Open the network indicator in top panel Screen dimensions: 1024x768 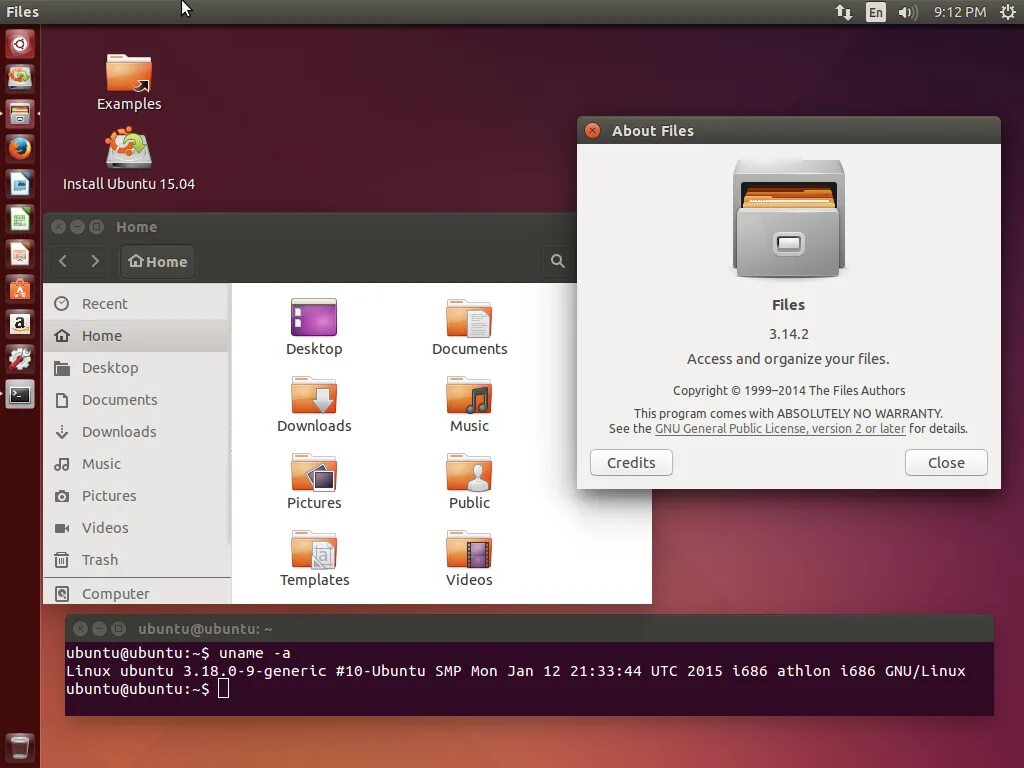point(844,12)
